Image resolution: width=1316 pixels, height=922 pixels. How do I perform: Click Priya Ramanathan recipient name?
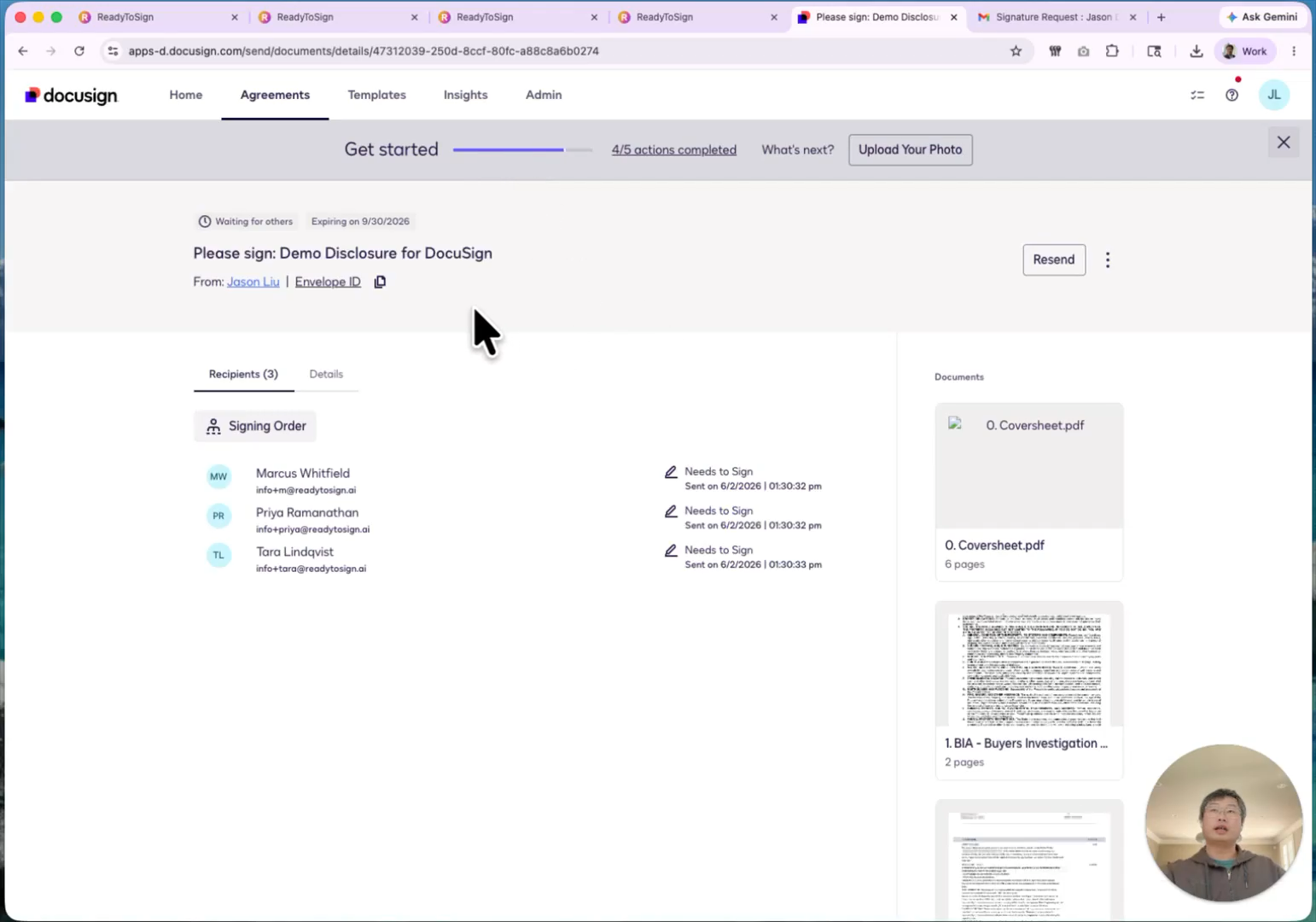click(307, 512)
